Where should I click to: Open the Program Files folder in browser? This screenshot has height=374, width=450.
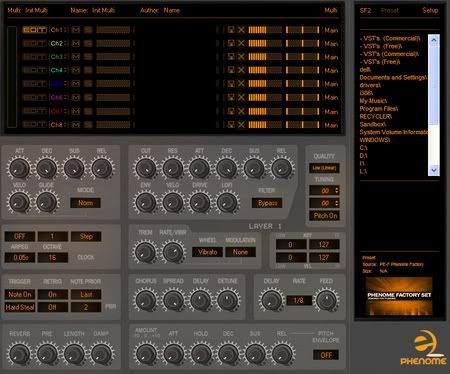379,109
